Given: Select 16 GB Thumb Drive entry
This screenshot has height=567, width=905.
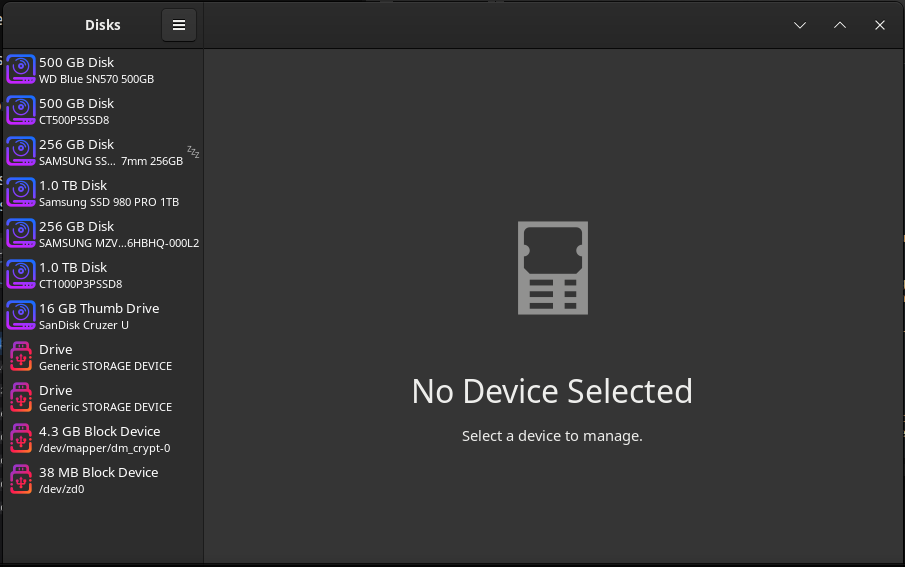Looking at the screenshot, I should [x=103, y=316].
